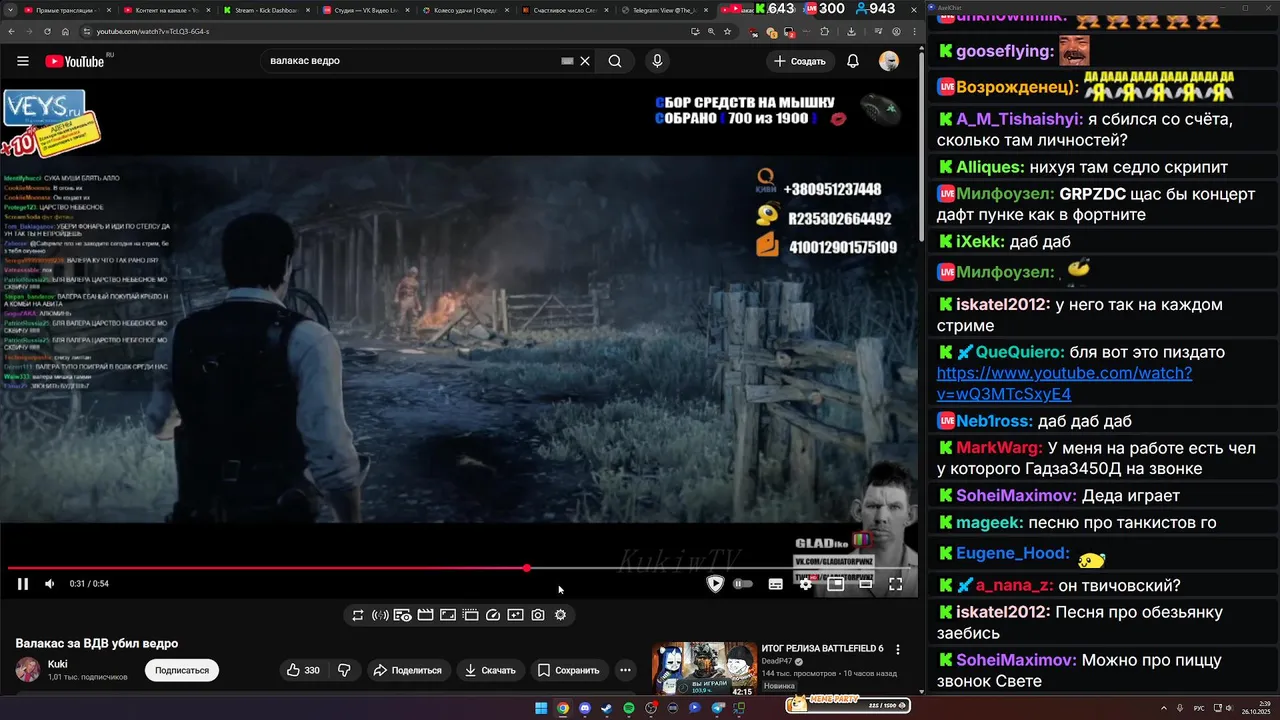Image resolution: width=1280 pixels, height=720 pixels.
Task: Open Steam from the taskbar
Action: point(607,708)
